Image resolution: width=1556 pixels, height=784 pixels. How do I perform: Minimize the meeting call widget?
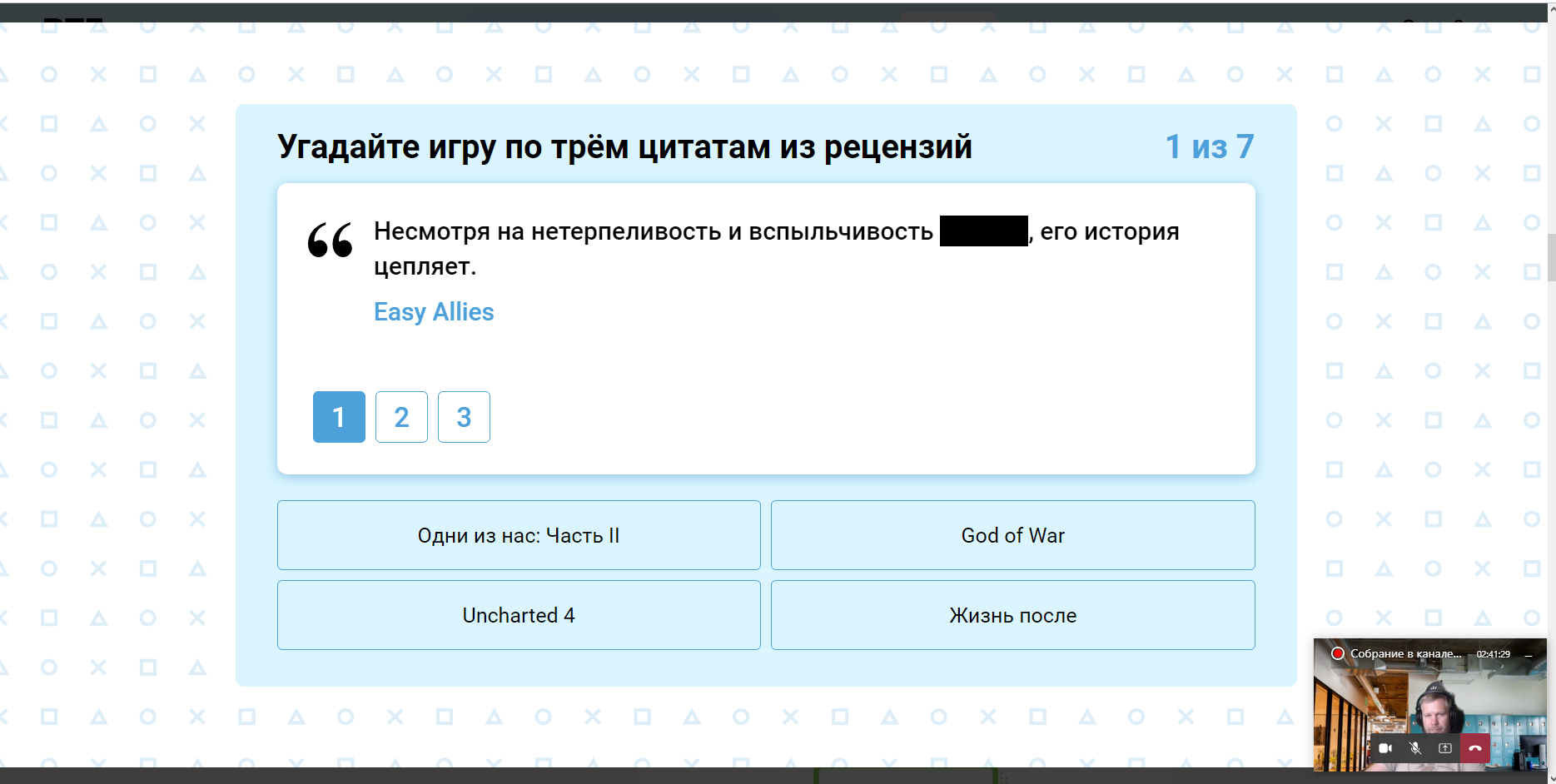1529,654
